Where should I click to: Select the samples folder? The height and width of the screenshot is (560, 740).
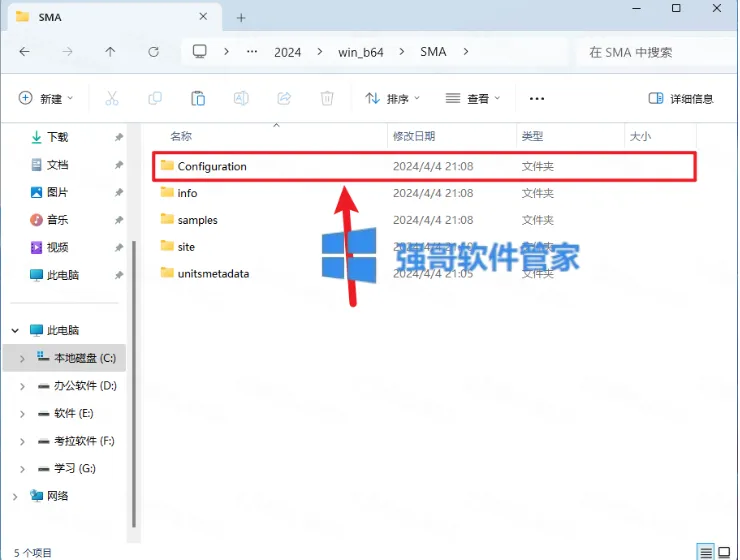tap(424, 220)
